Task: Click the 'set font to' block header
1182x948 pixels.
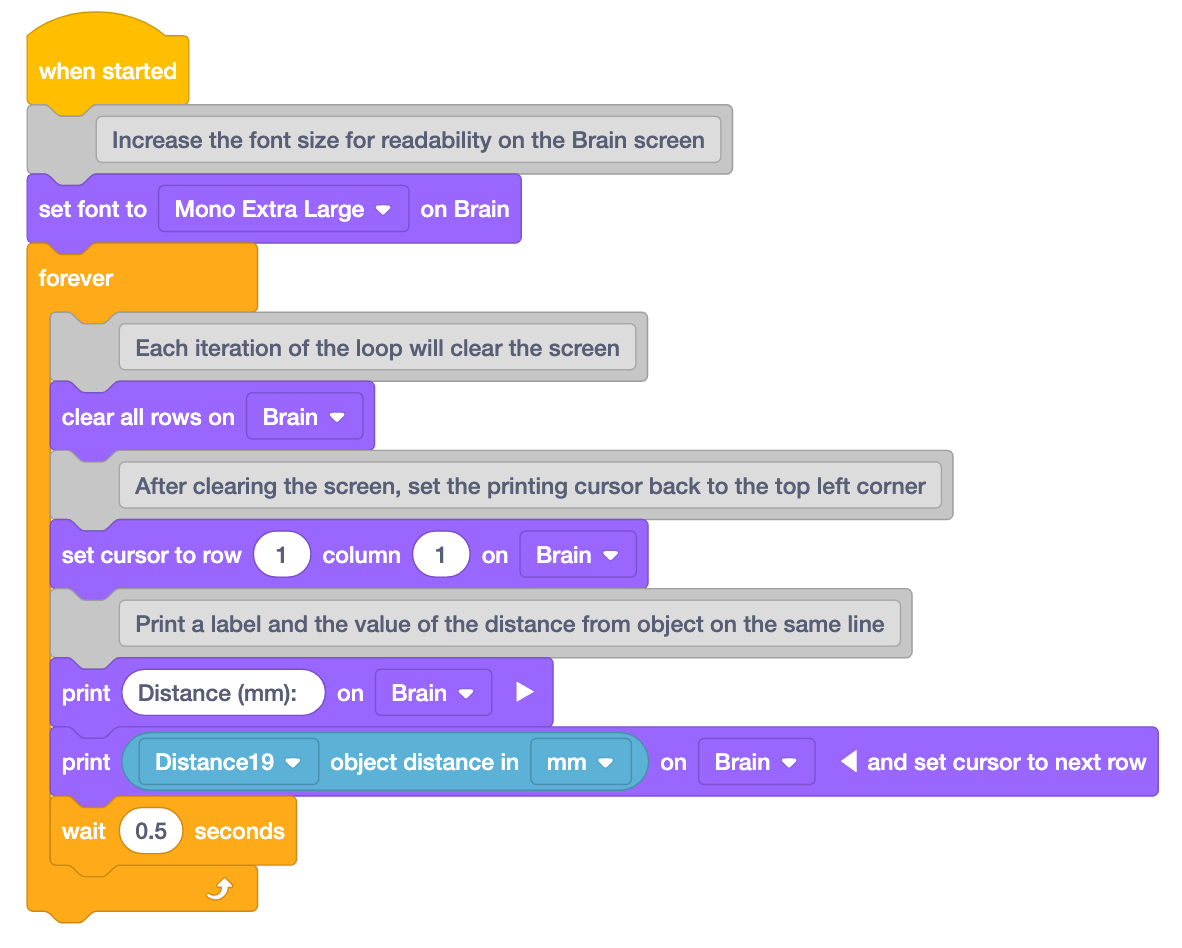Action: click(91, 209)
